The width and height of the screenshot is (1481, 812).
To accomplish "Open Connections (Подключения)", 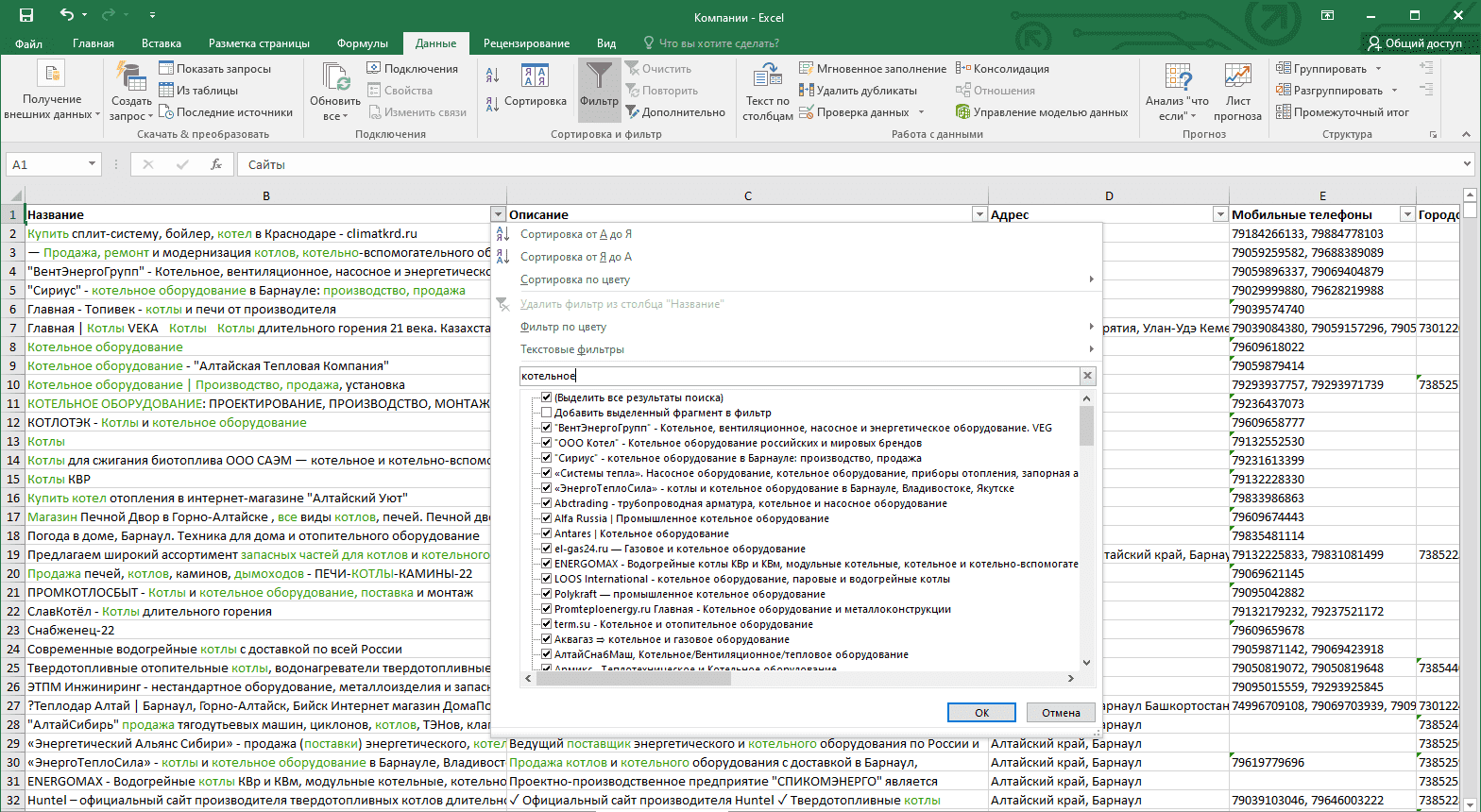I will [412, 69].
